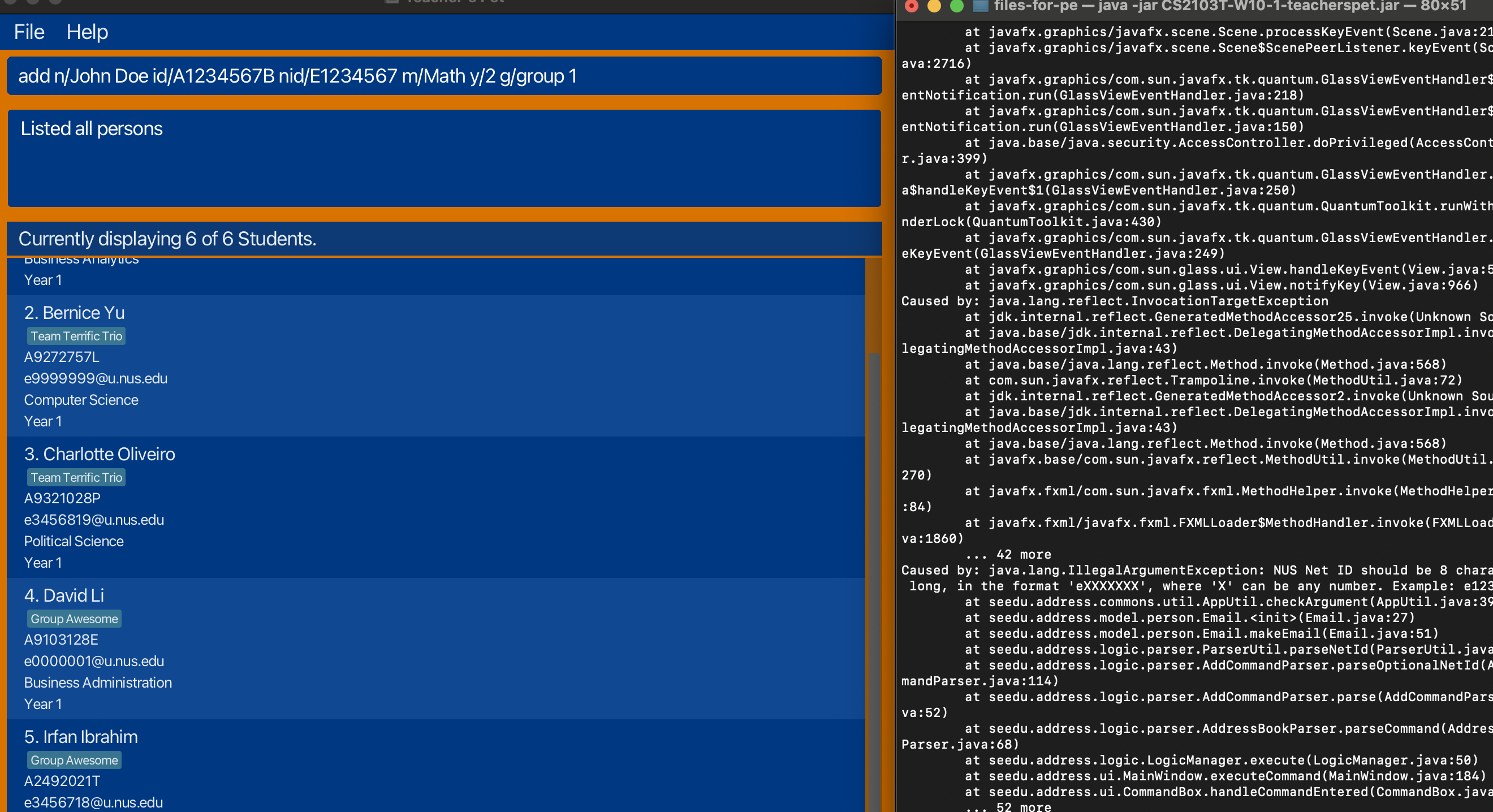Select the Bernice Yu student card
The height and width of the screenshot is (812, 1493).
(x=435, y=366)
